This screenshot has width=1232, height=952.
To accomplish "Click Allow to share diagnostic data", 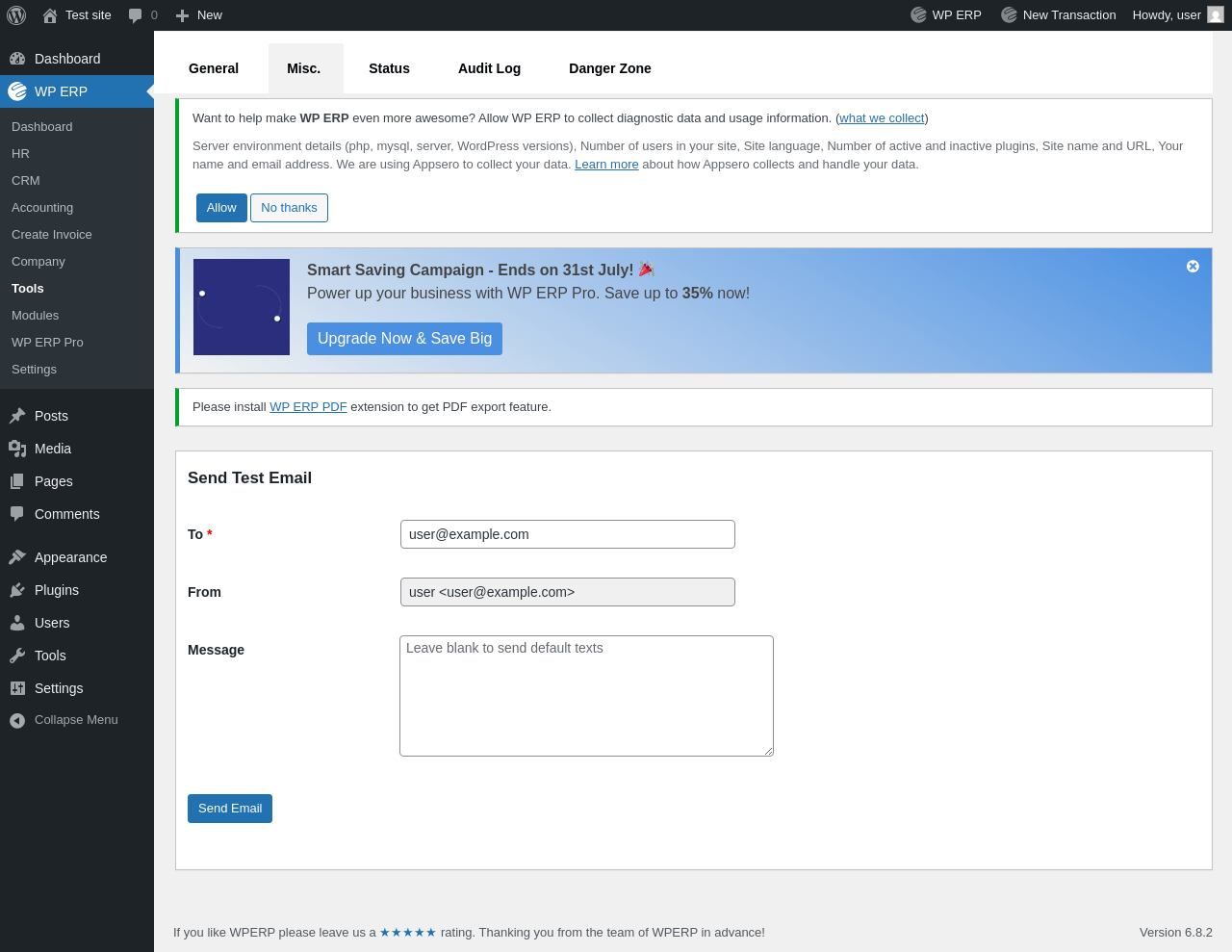I will 221,208.
